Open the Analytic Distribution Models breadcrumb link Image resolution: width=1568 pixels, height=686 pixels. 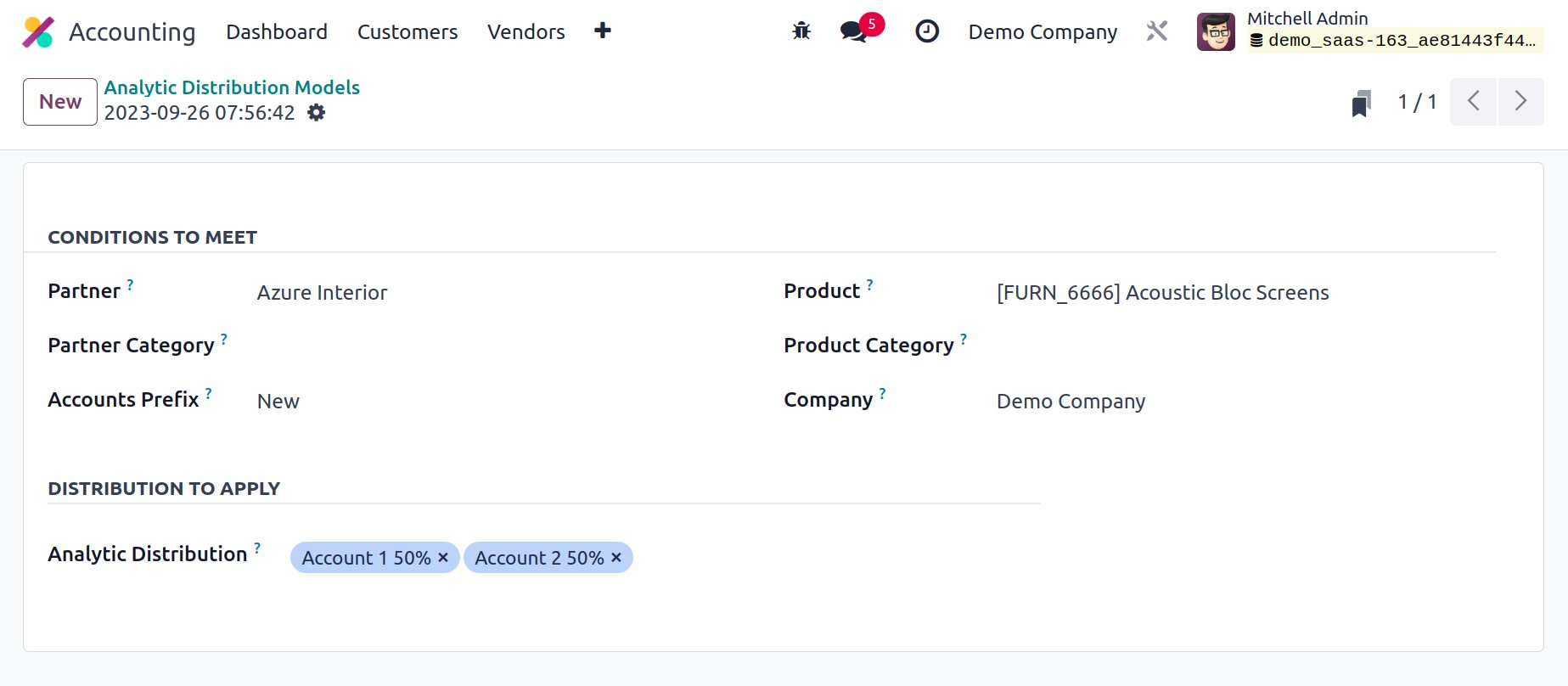coord(232,87)
